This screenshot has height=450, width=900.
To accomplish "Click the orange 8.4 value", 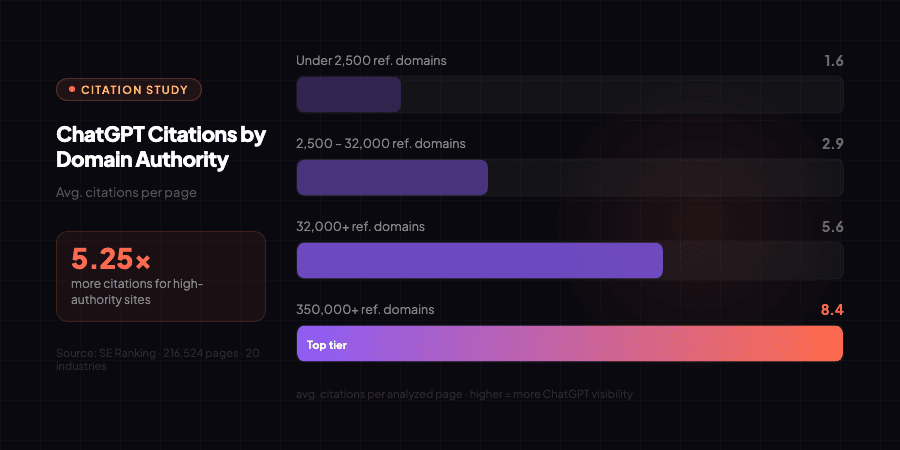I will pyautogui.click(x=833, y=310).
